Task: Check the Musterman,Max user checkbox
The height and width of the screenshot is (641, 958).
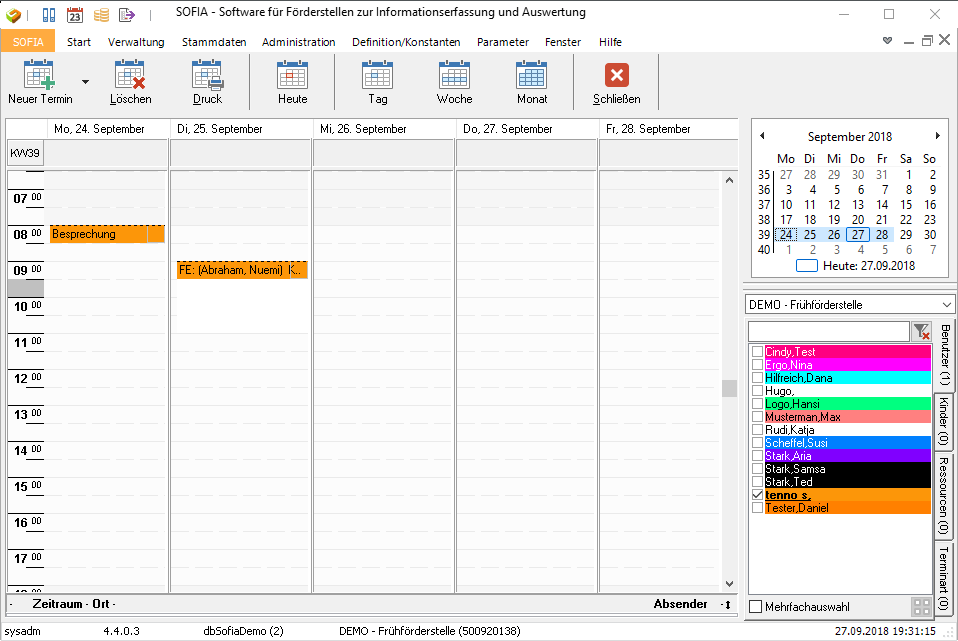Action: point(757,417)
